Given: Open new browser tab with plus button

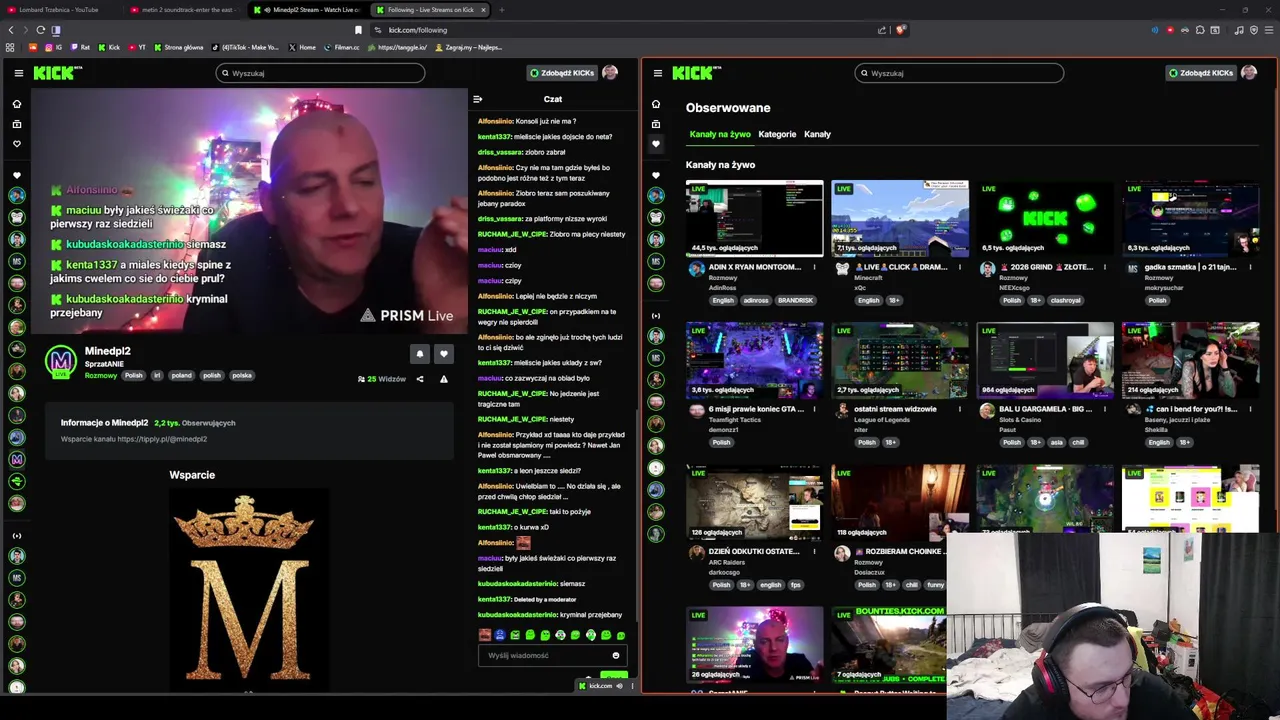Looking at the screenshot, I should 502,10.
